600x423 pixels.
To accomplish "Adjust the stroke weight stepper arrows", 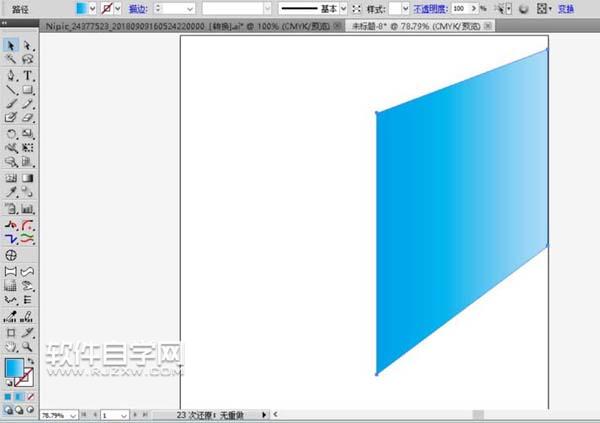I will tap(158, 8).
